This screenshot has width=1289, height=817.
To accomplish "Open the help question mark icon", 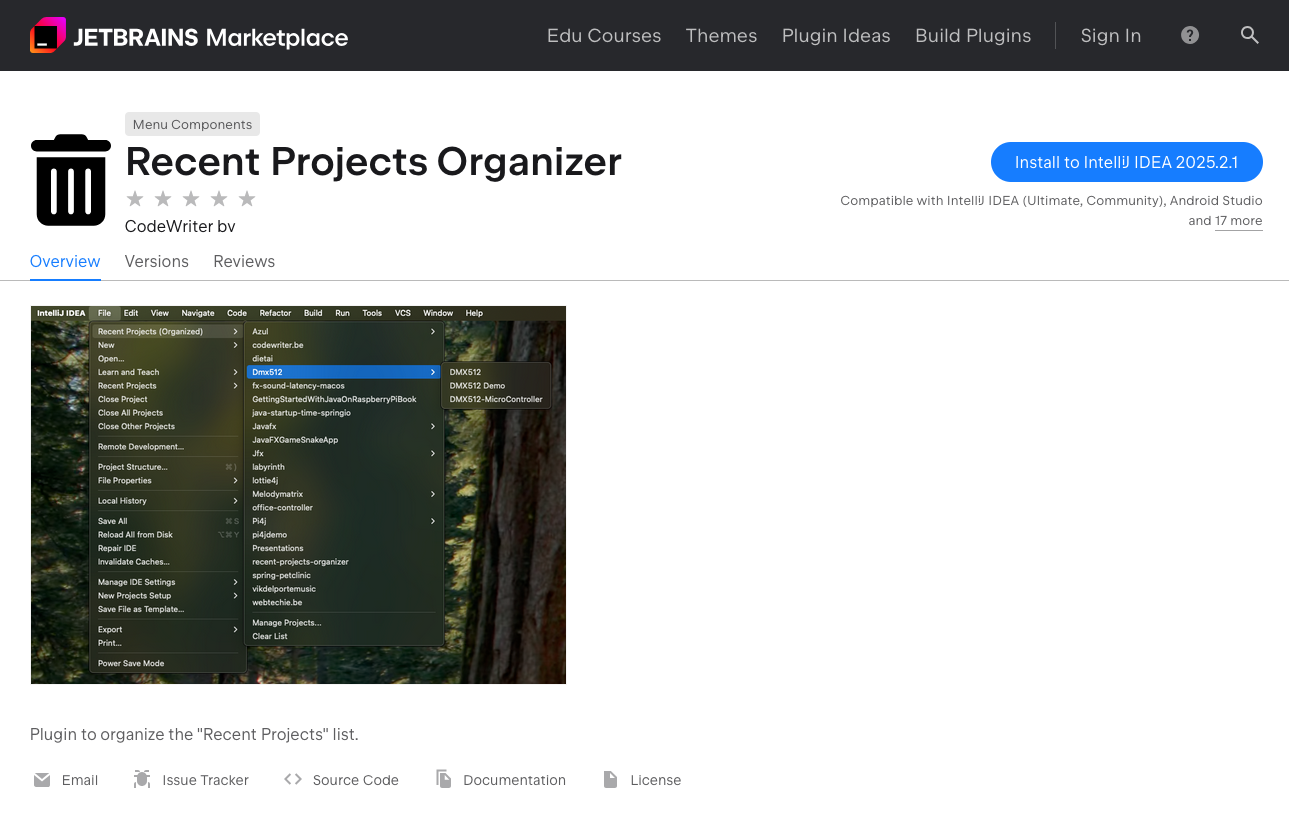I will click(1189, 35).
